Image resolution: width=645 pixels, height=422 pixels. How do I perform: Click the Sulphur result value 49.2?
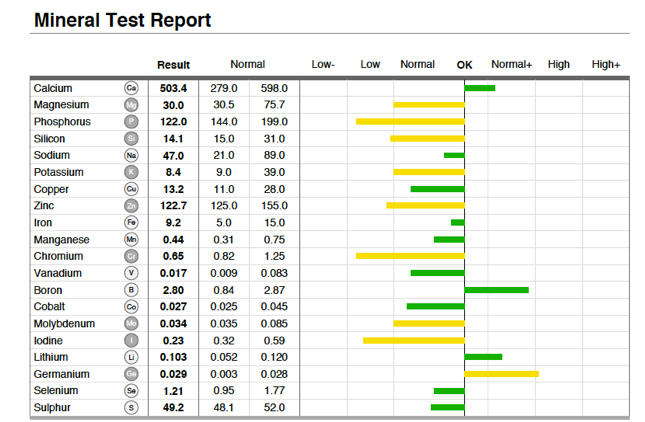[x=173, y=408]
